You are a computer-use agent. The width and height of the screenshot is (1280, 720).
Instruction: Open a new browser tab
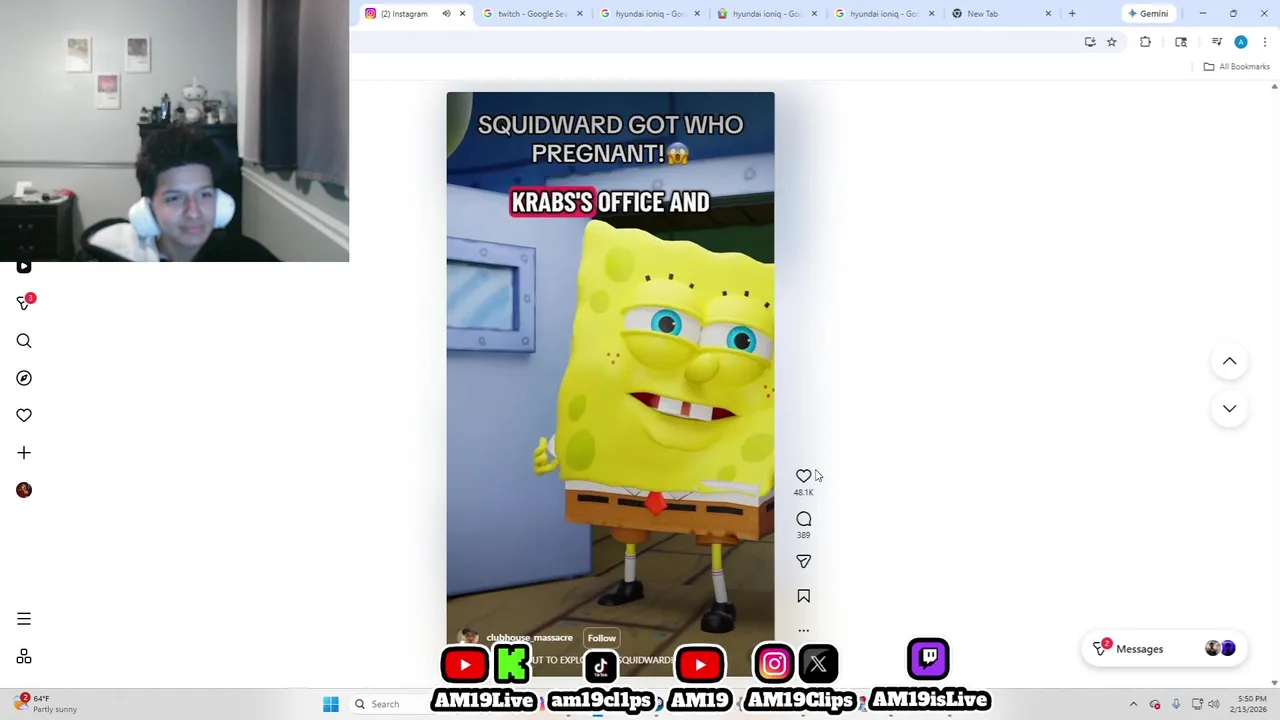pos(1072,14)
